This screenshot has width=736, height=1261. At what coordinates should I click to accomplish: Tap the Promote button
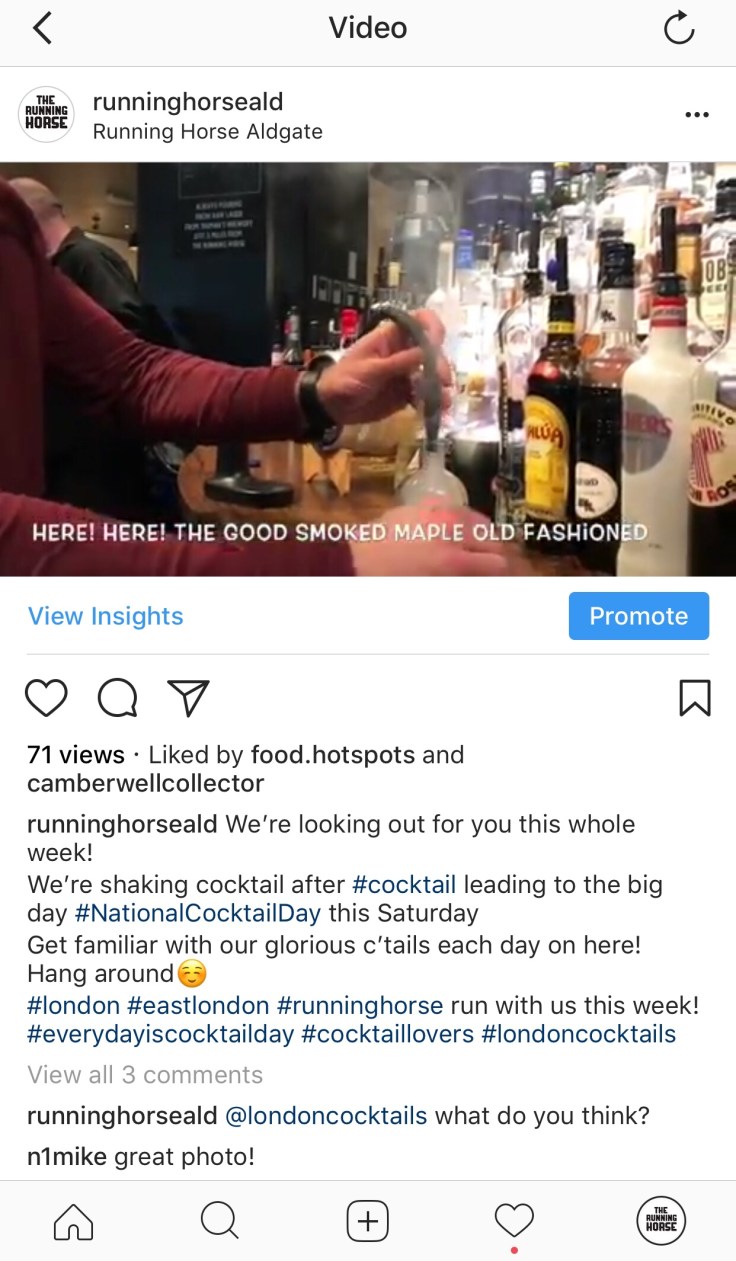coord(639,616)
